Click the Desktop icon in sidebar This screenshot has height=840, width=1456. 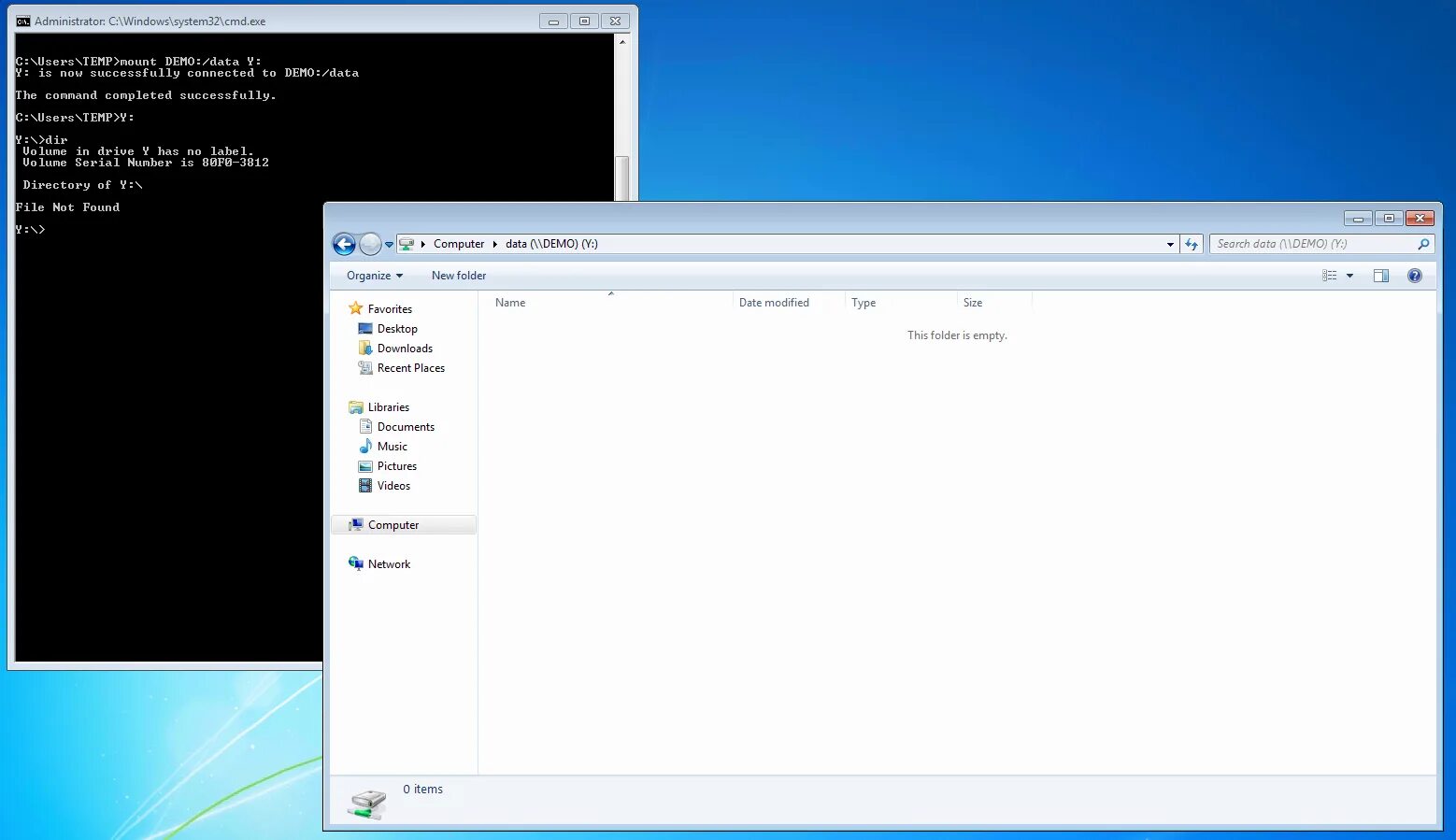coord(365,329)
